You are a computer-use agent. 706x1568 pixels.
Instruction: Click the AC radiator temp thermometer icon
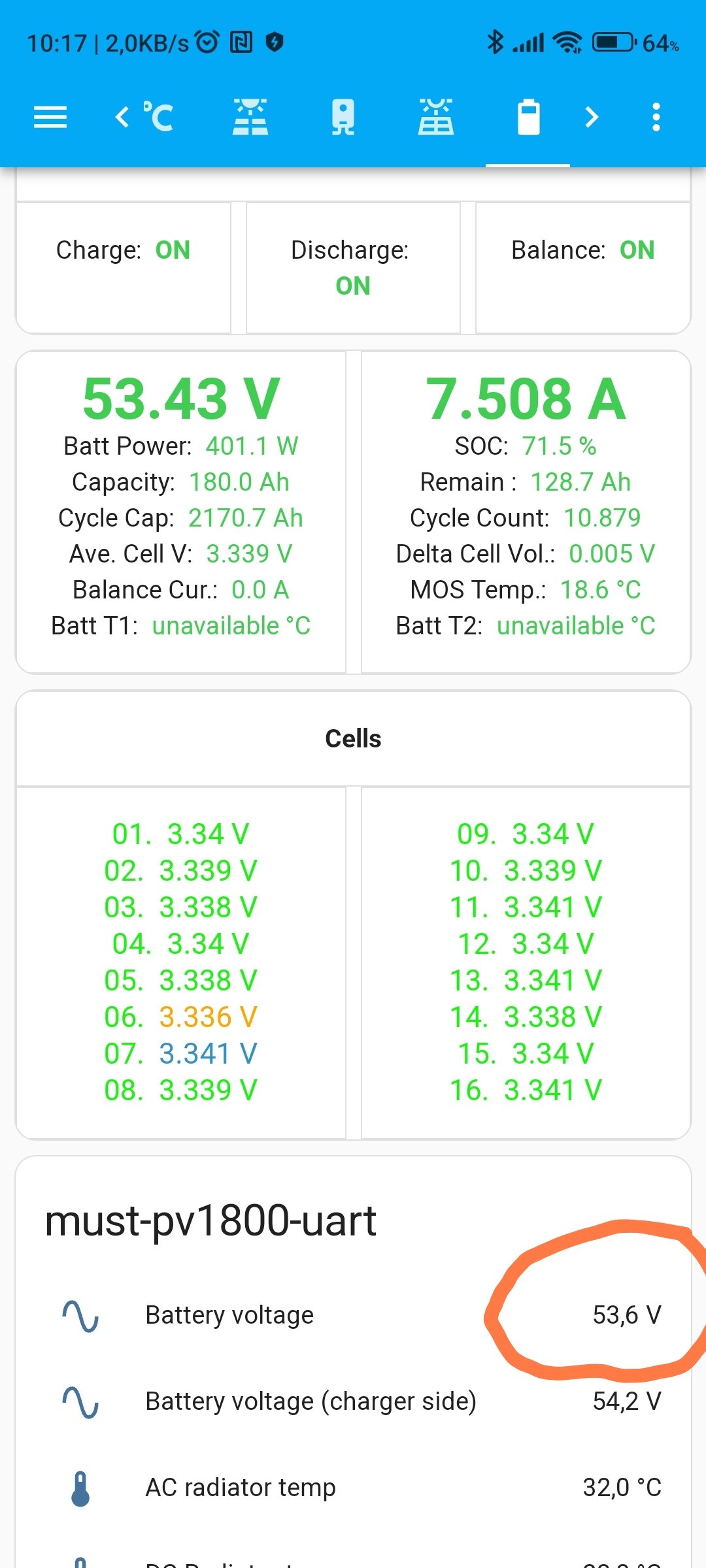tap(80, 1488)
